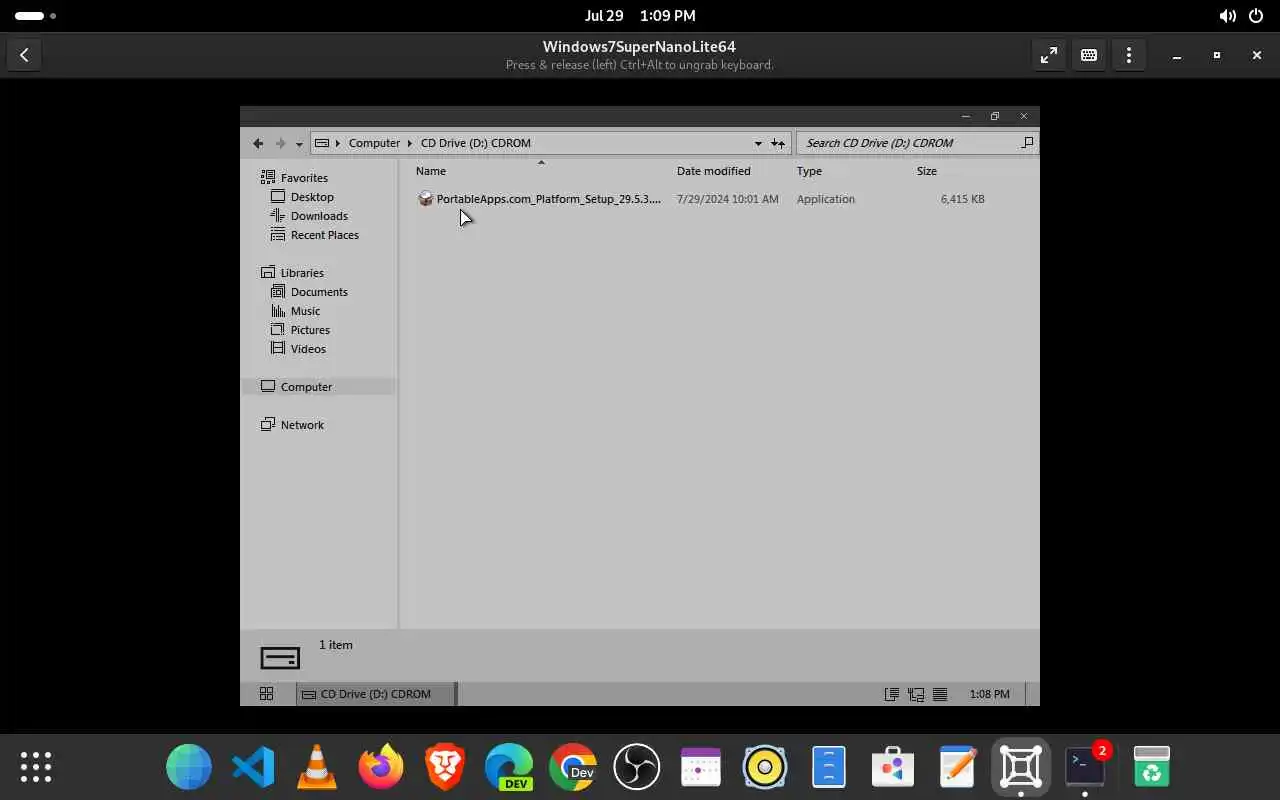Open the Jul 29 1:09 PM clock menu
Image resolution: width=1280 pixels, height=800 pixels.
(x=640, y=16)
